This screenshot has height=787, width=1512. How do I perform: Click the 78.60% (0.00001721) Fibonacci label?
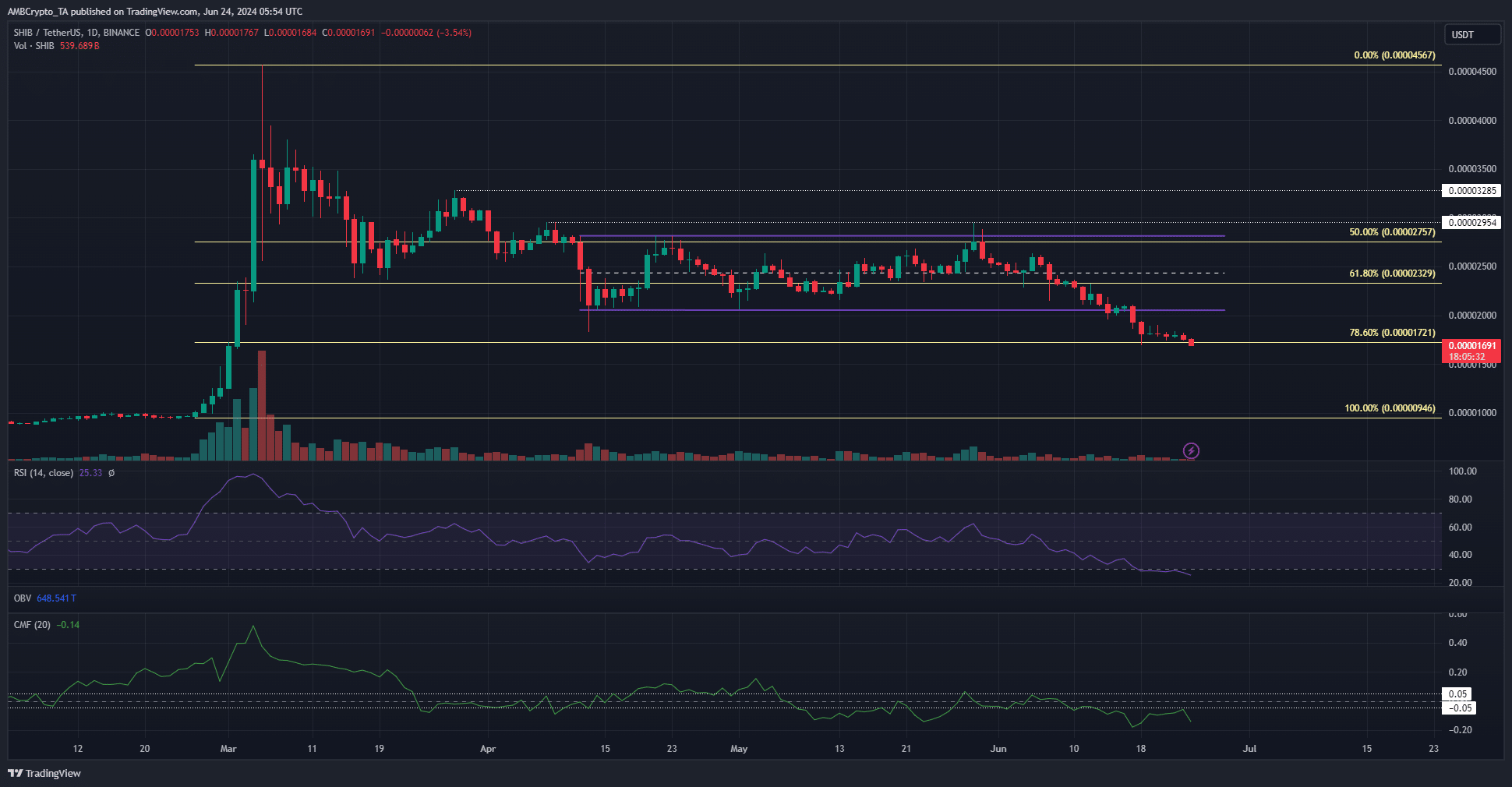[1392, 333]
